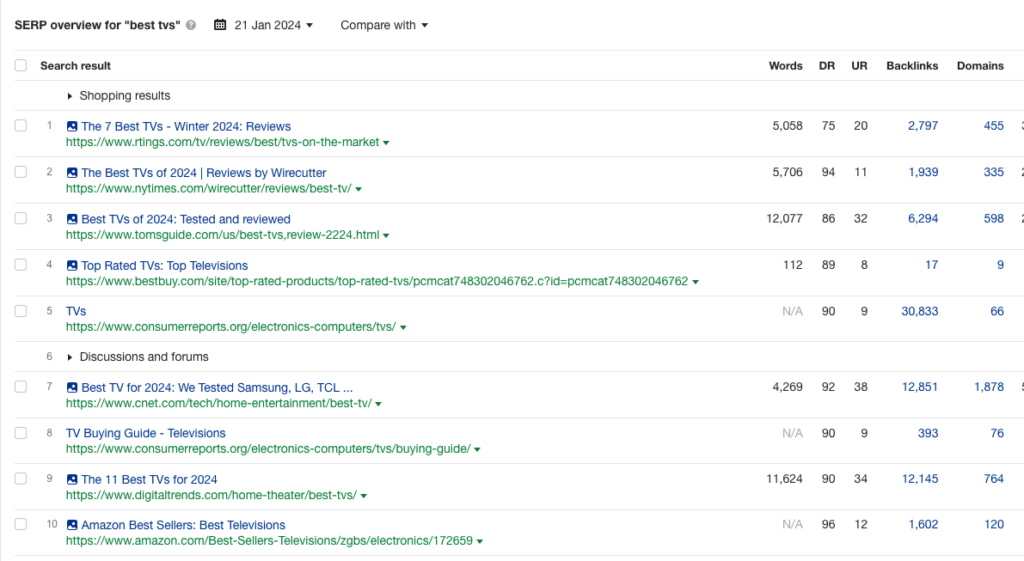Viewport: 1024px width, 561px height.
Task: Toggle the select-all checkbox in table header
Action: [x=21, y=66]
